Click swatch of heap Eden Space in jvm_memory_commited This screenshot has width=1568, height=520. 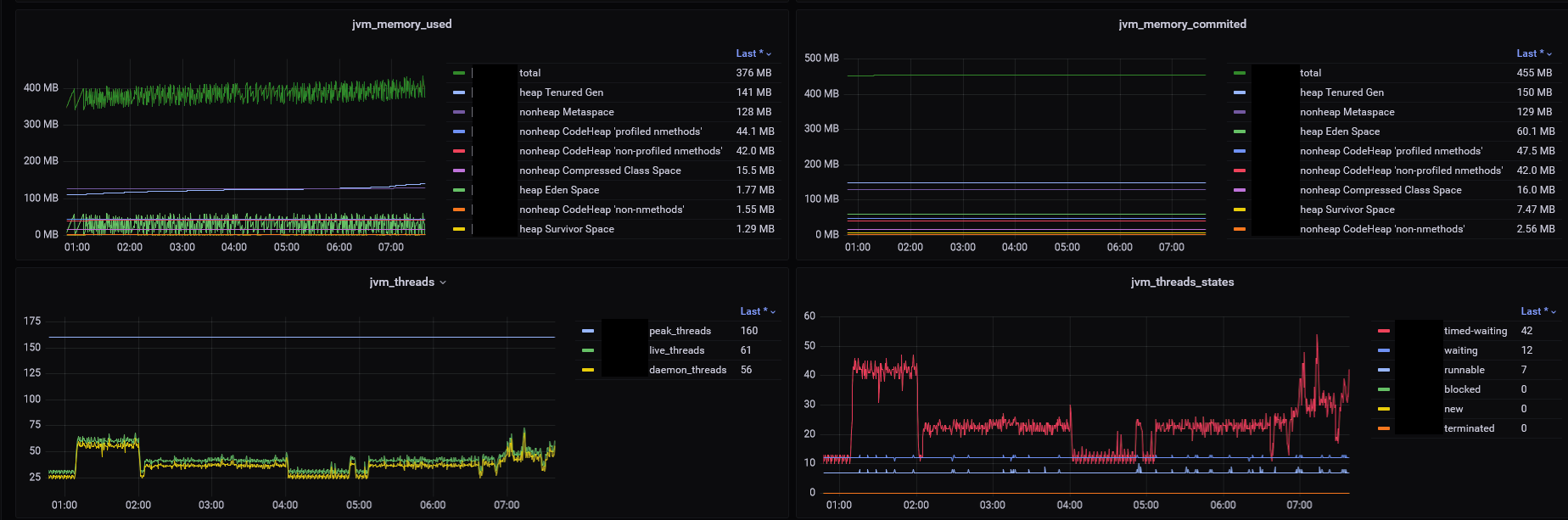tap(1240, 131)
